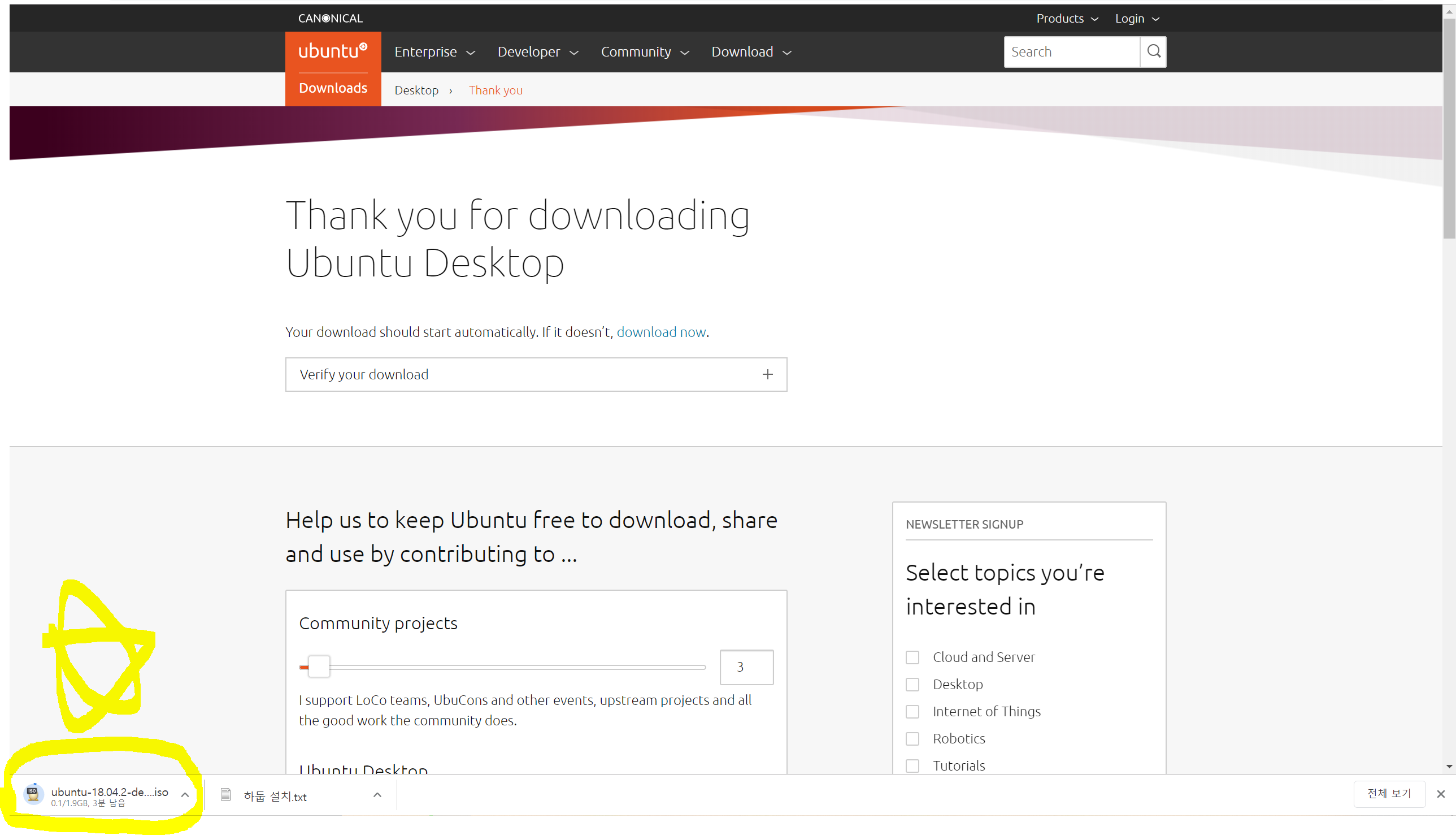Tick the Internet of Things checkbox
The image size is (1456, 835).
(x=912, y=712)
